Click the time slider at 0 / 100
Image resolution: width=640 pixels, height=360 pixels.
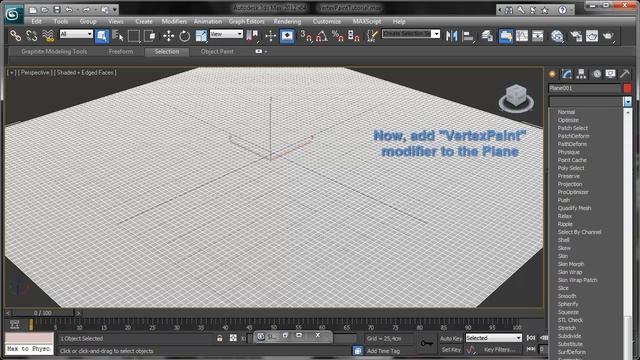tap(43, 313)
